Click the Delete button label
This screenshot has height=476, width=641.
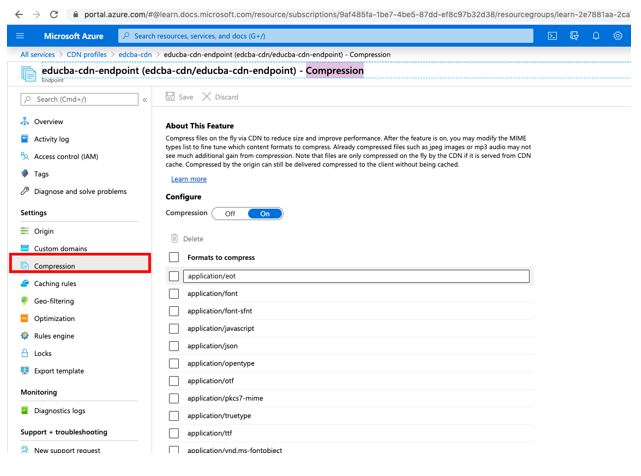[193, 239]
